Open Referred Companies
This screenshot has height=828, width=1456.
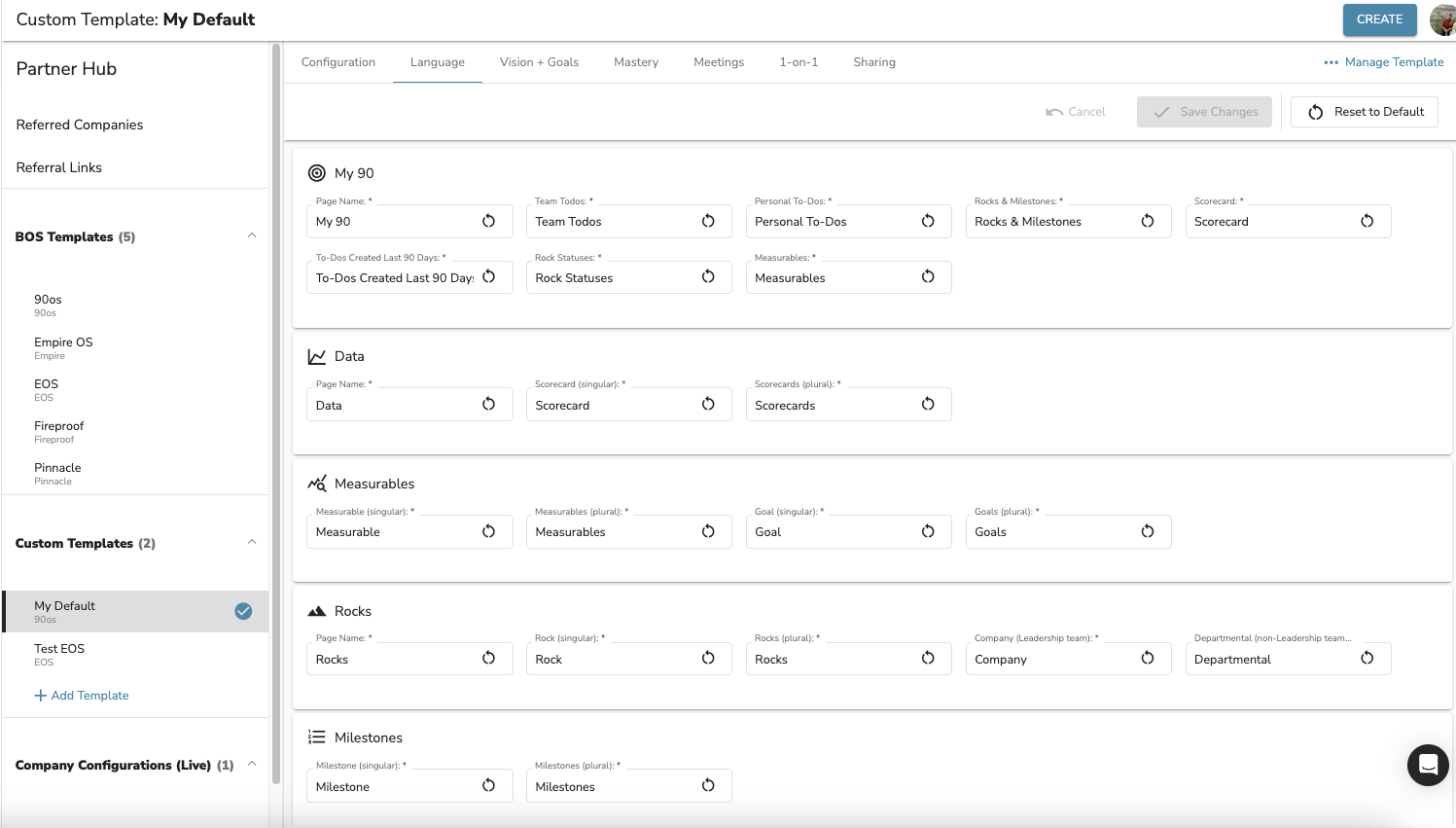pyautogui.click(x=80, y=125)
